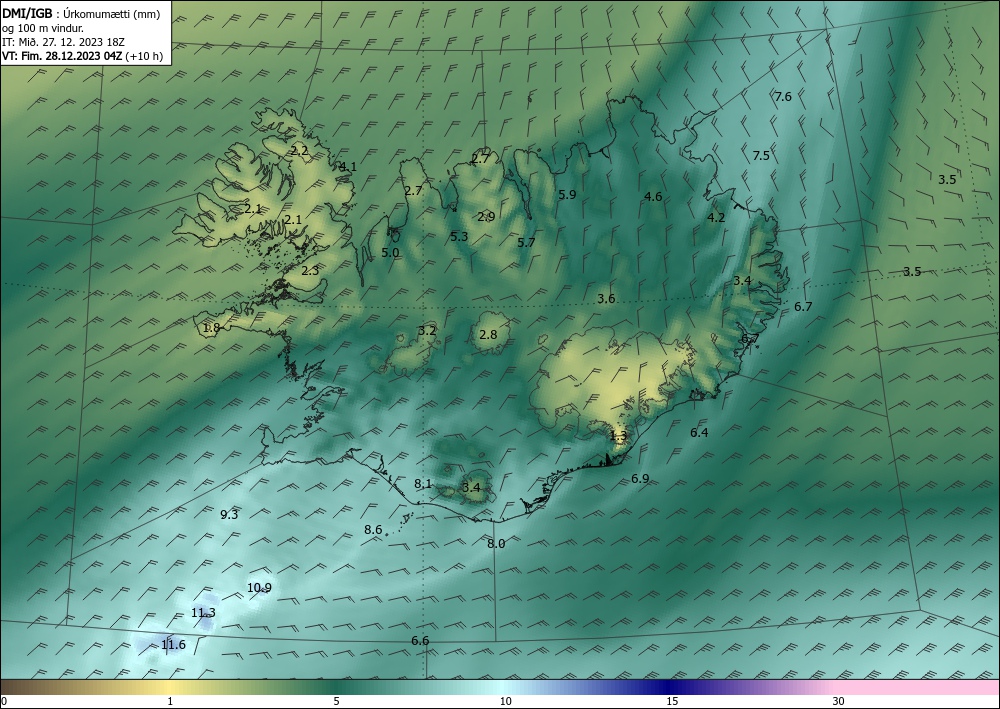The image size is (1000, 709).
Task: Select the 2.9 value label
Action: pyautogui.click(x=486, y=216)
